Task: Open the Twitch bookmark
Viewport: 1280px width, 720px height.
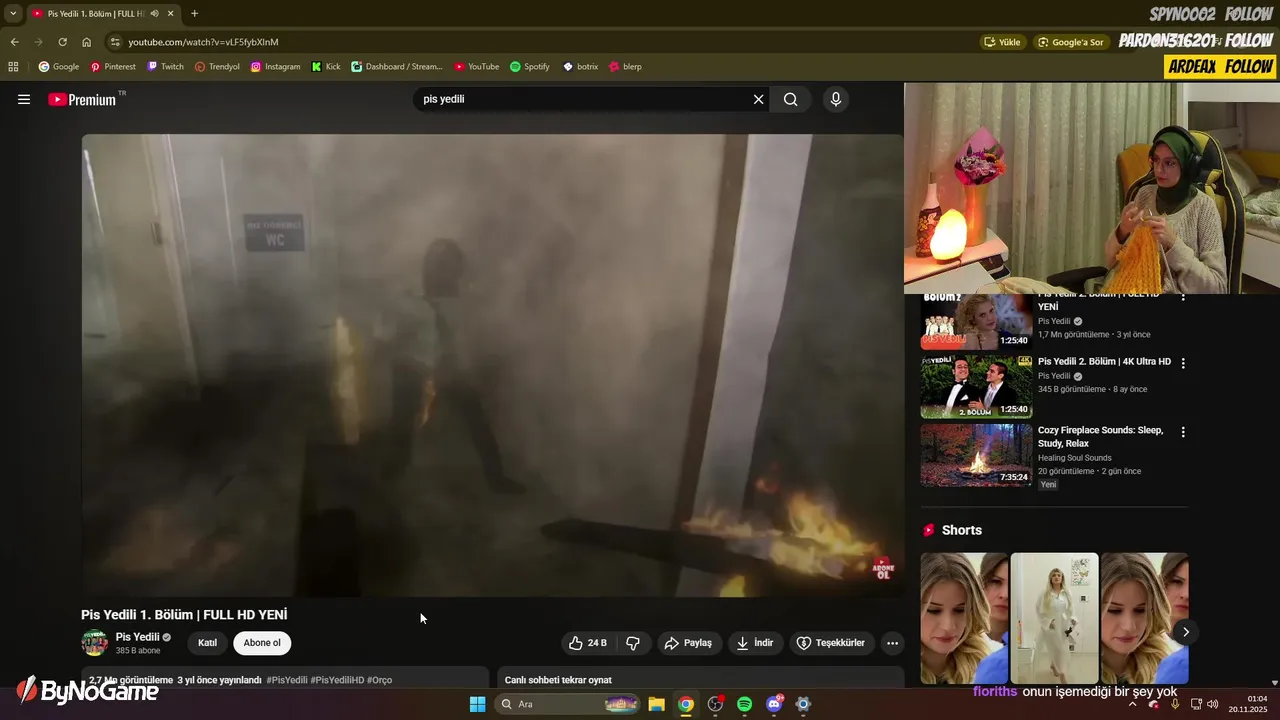Action: [x=166, y=67]
